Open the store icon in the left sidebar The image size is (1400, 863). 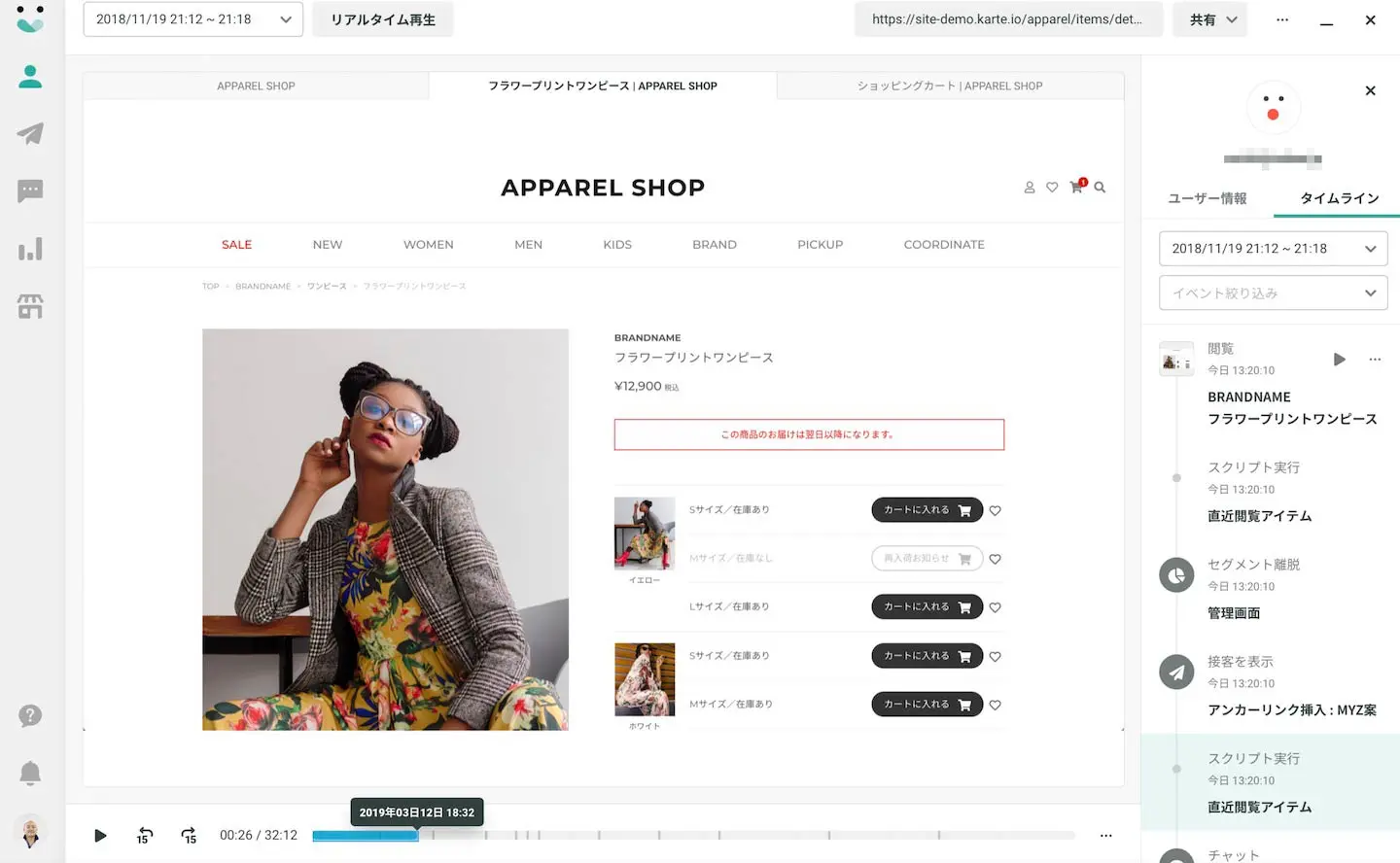(x=30, y=306)
